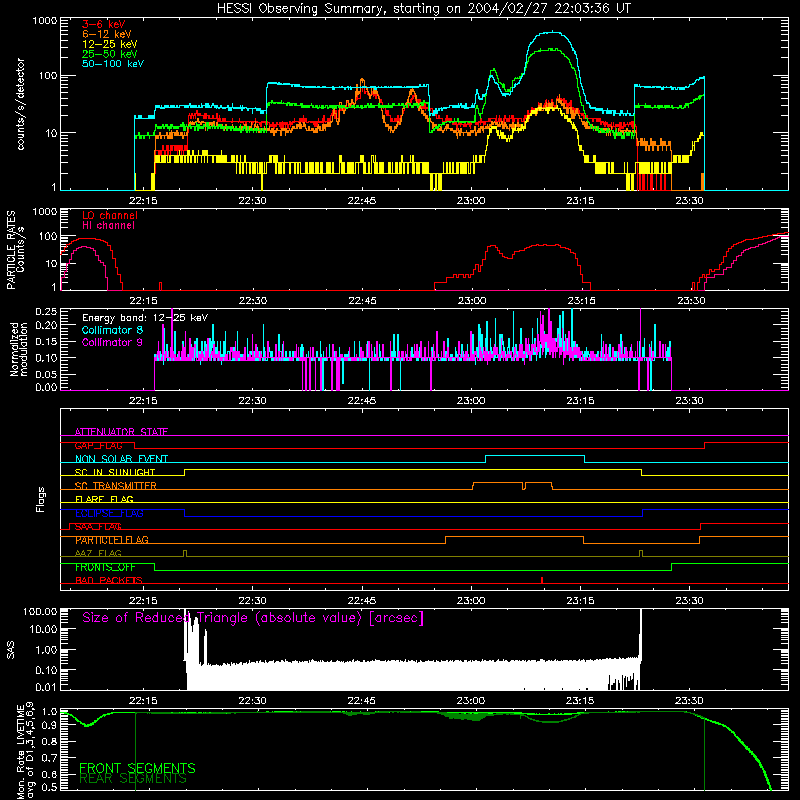Select the 6-12 keV legend entry

[107, 34]
